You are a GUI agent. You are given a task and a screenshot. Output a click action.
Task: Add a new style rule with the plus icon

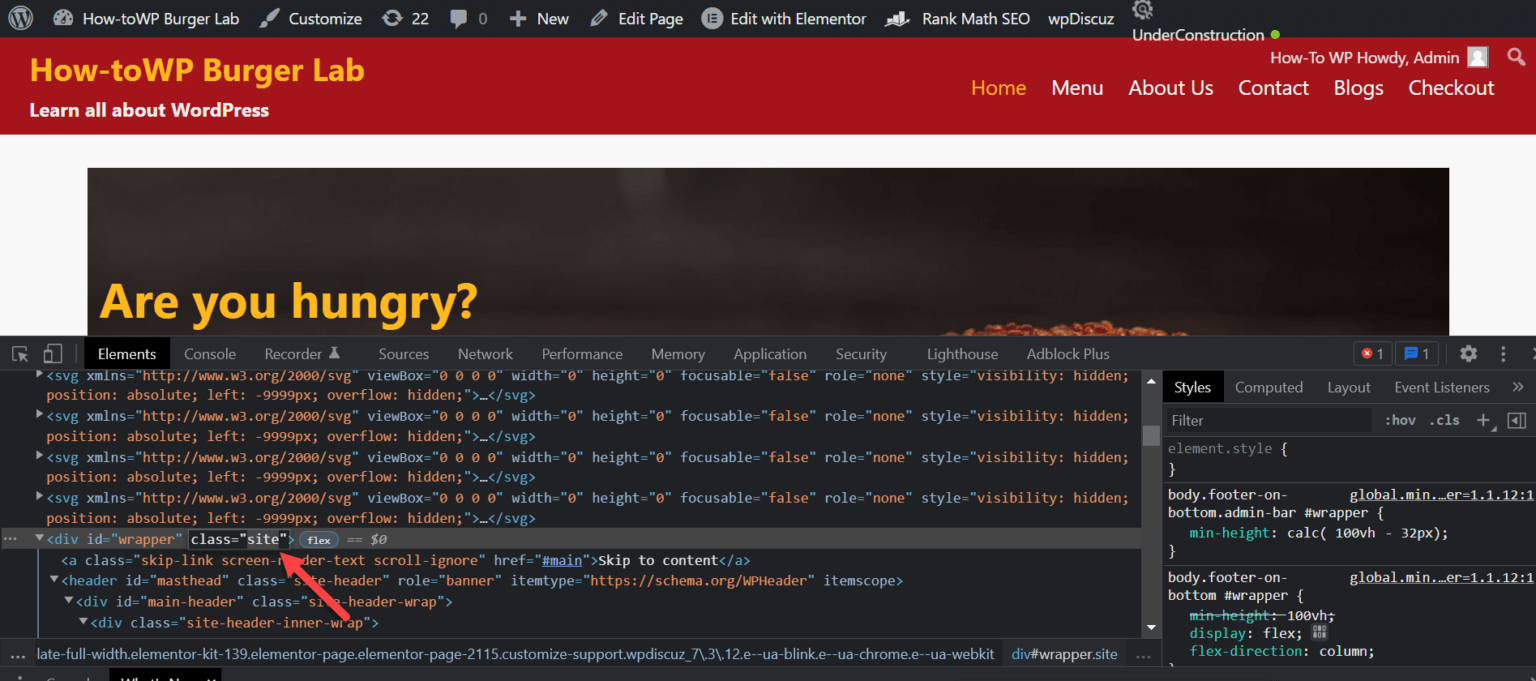coord(1483,420)
